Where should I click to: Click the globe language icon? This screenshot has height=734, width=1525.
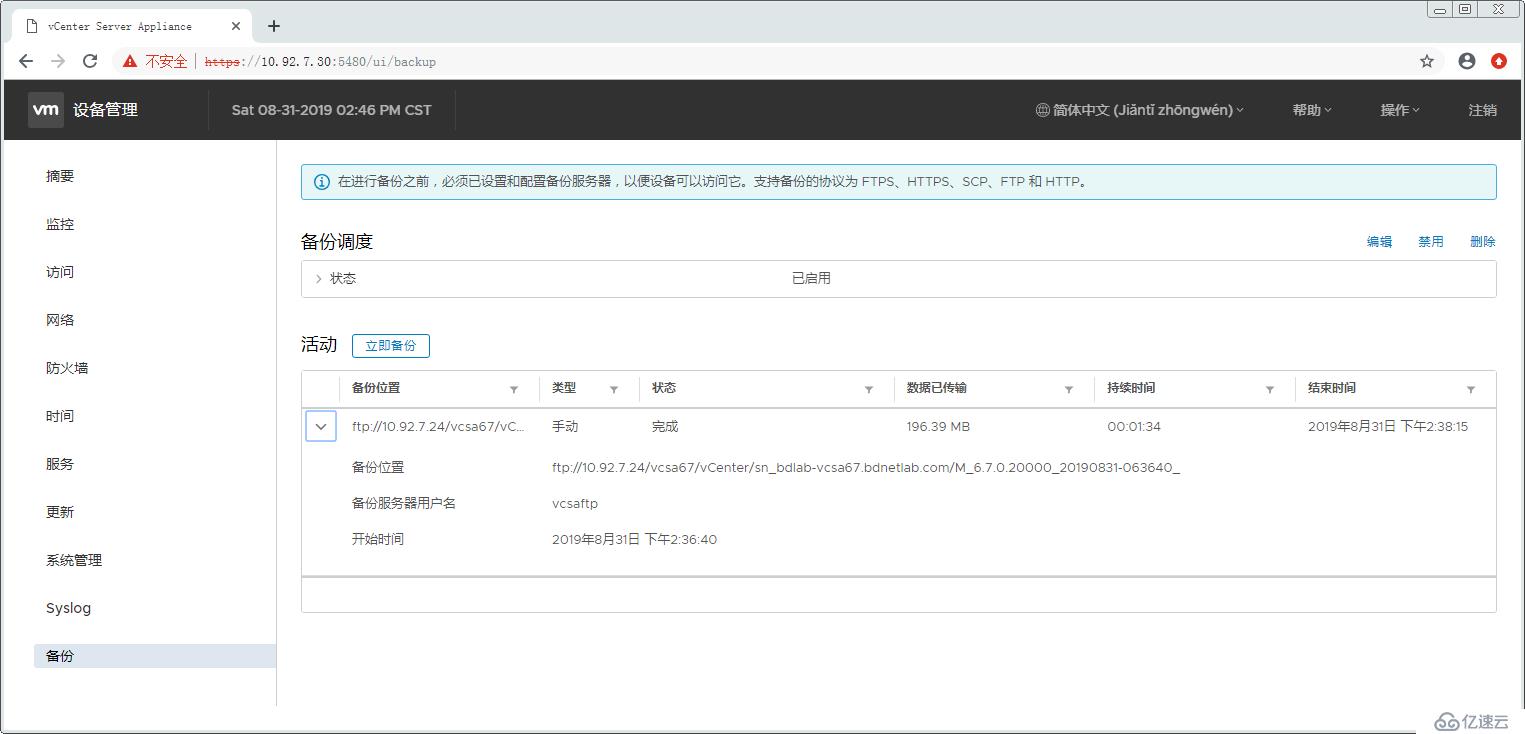(1042, 110)
